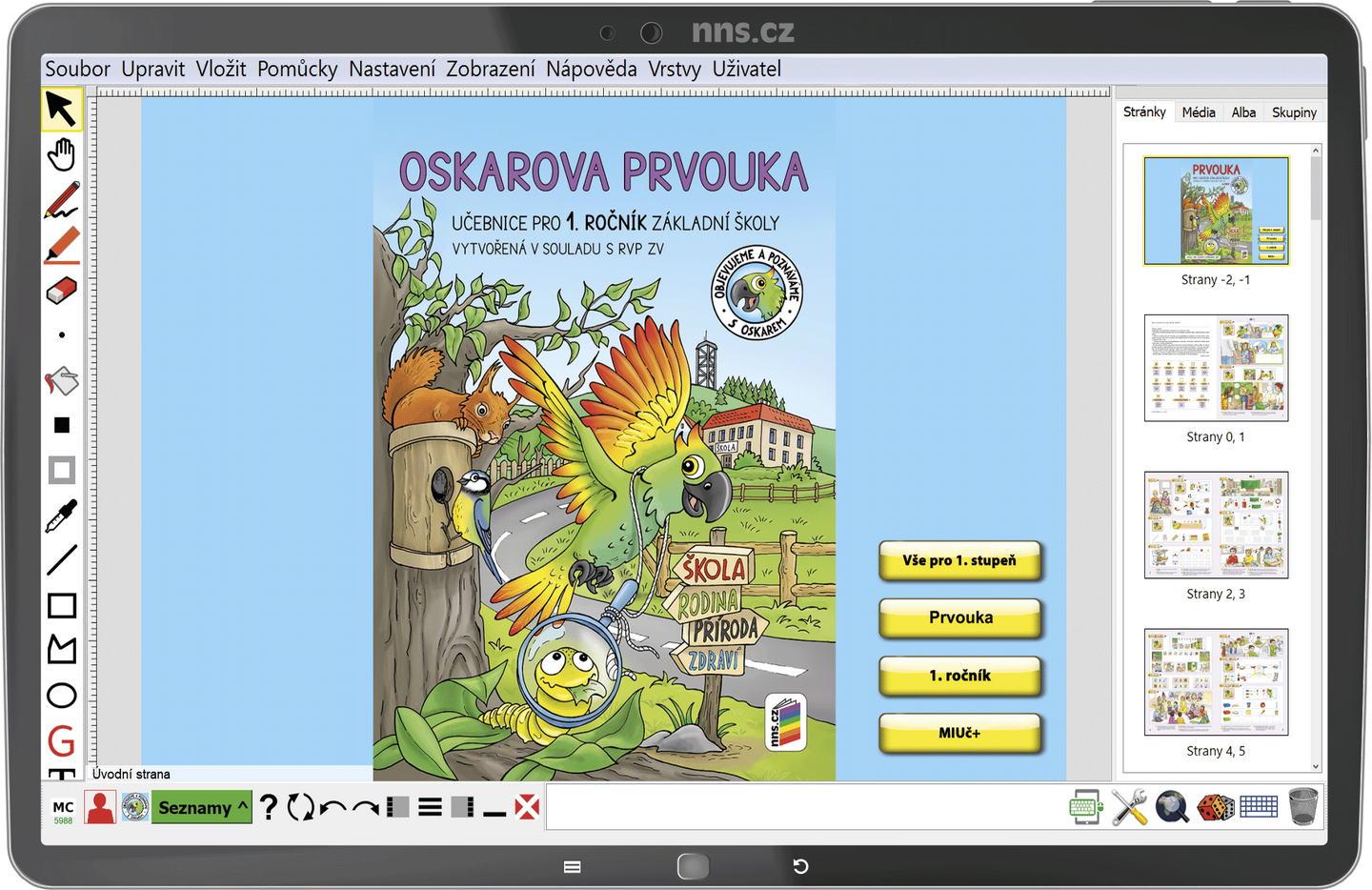Open the tablet keyboard mouse icon
This screenshot has height=890, width=1372.
pos(1086,807)
